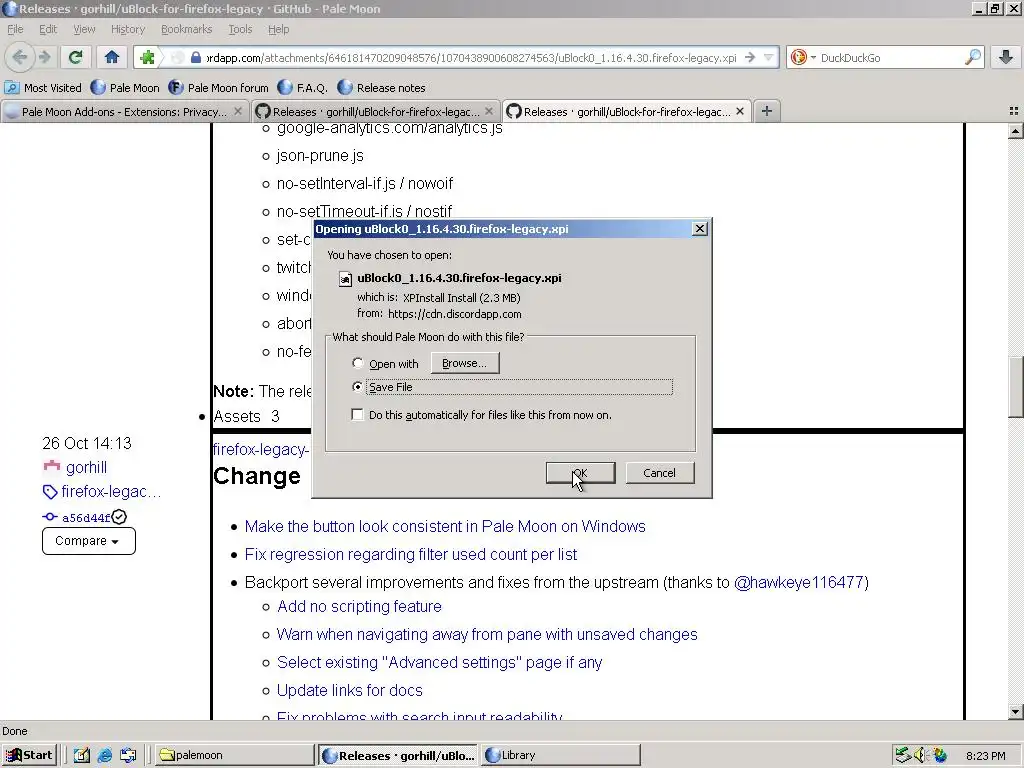Open the File menu
This screenshot has height=768, width=1024.
click(x=15, y=29)
